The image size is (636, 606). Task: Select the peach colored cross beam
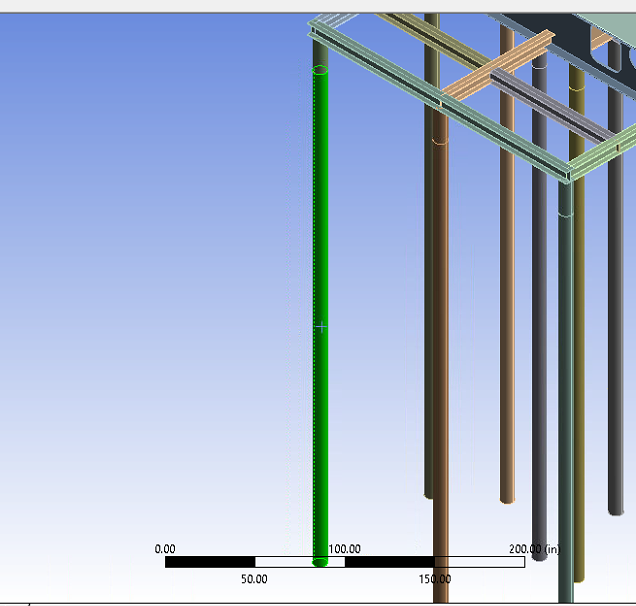click(498, 65)
